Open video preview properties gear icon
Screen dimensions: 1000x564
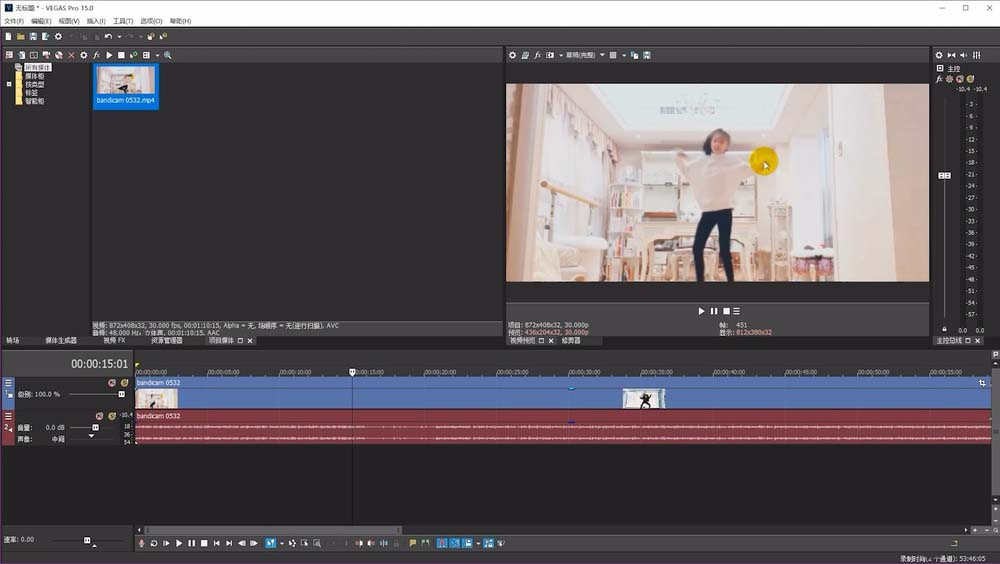(513, 55)
